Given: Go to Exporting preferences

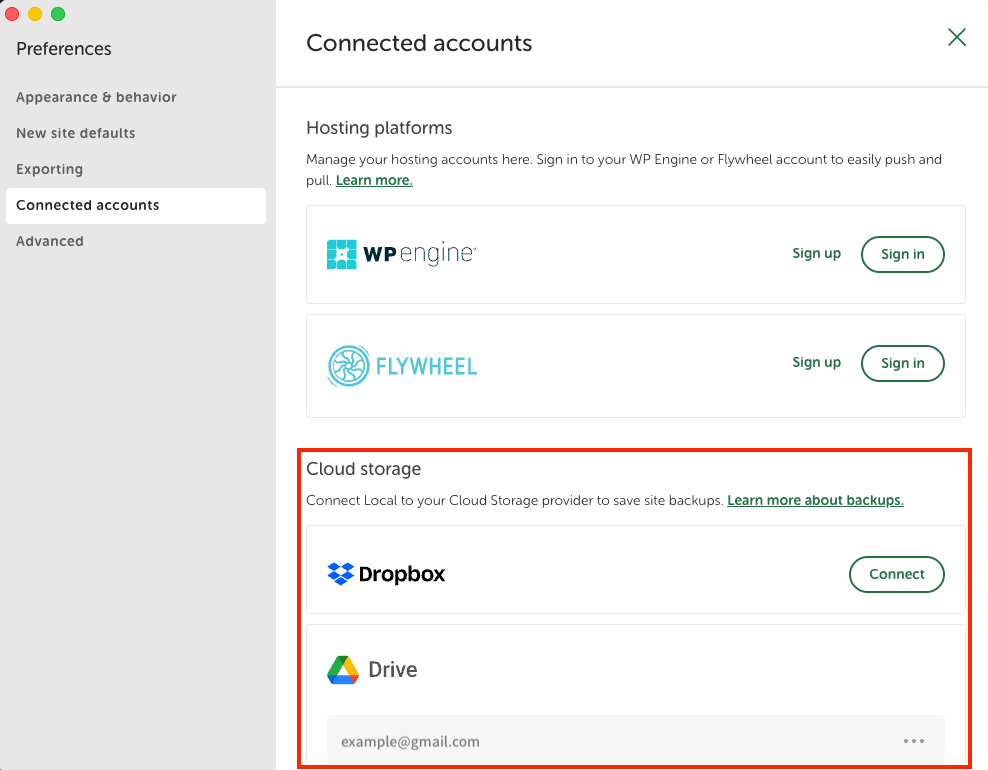Looking at the screenshot, I should coord(49,169).
